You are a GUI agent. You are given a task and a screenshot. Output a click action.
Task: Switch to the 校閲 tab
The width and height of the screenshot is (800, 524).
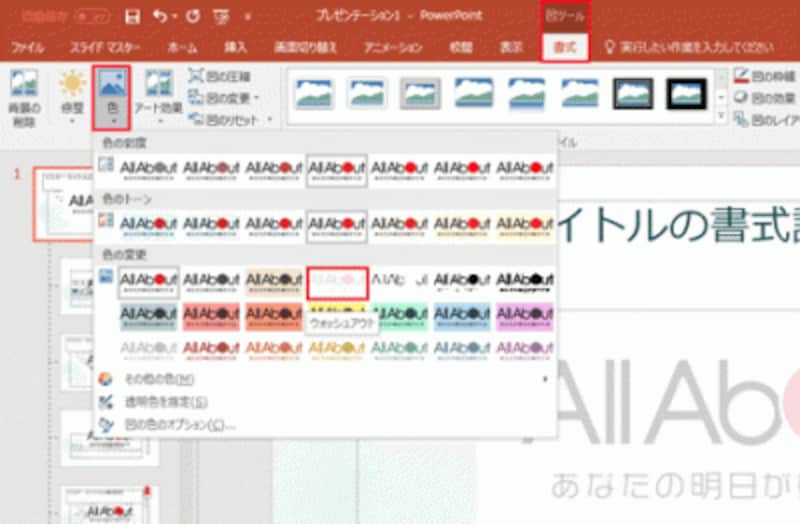coord(461,48)
